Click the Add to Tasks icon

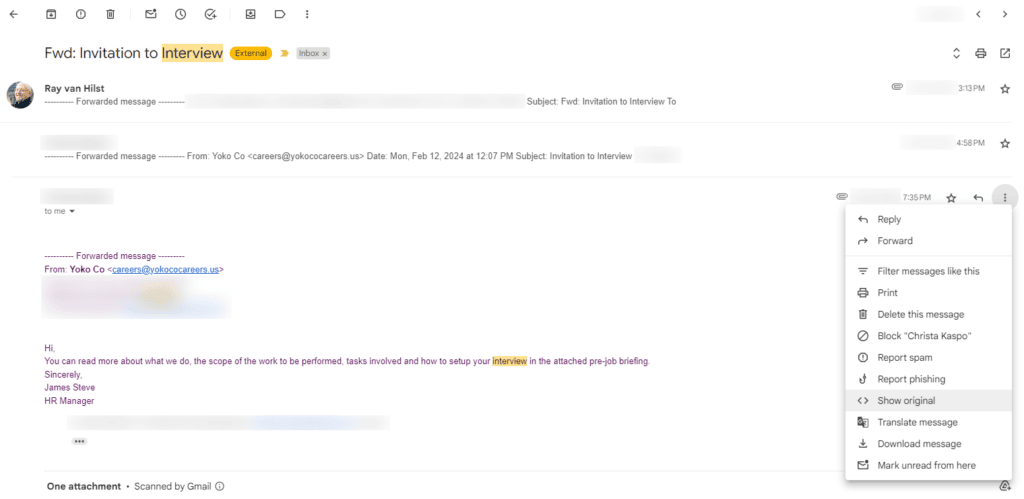pyautogui.click(x=210, y=15)
